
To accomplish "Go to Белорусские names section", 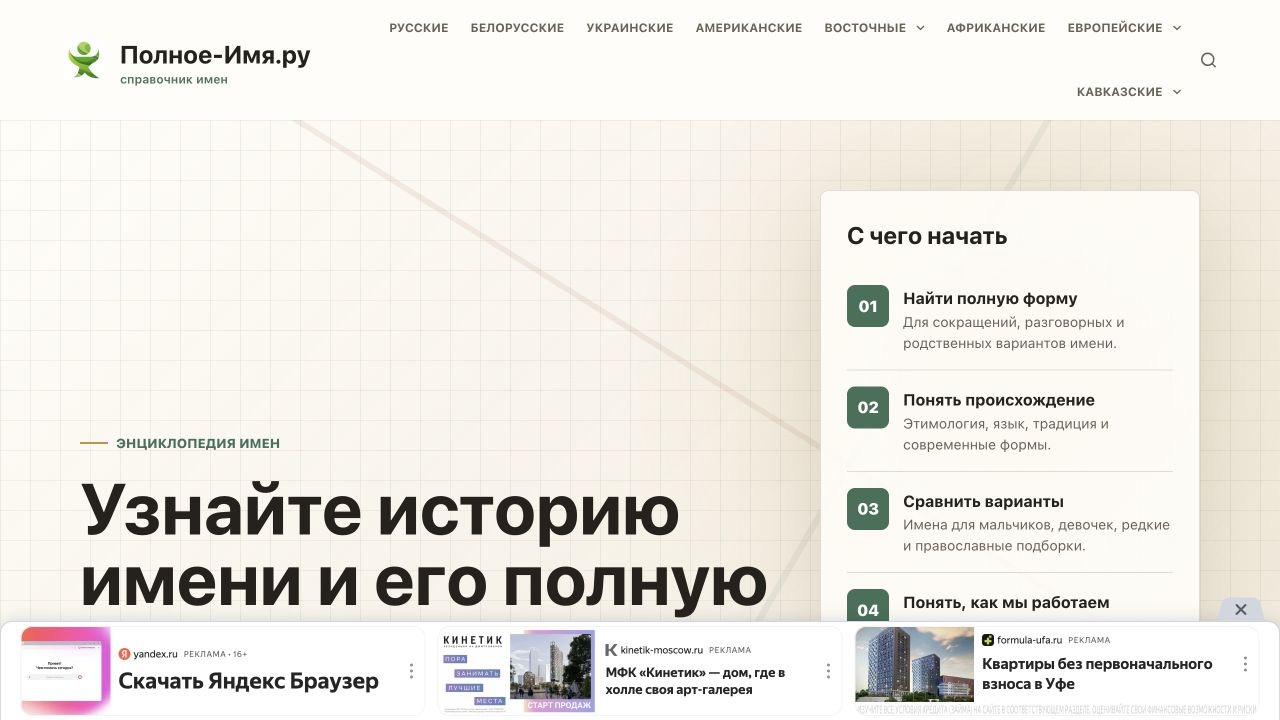I will click(x=517, y=28).
